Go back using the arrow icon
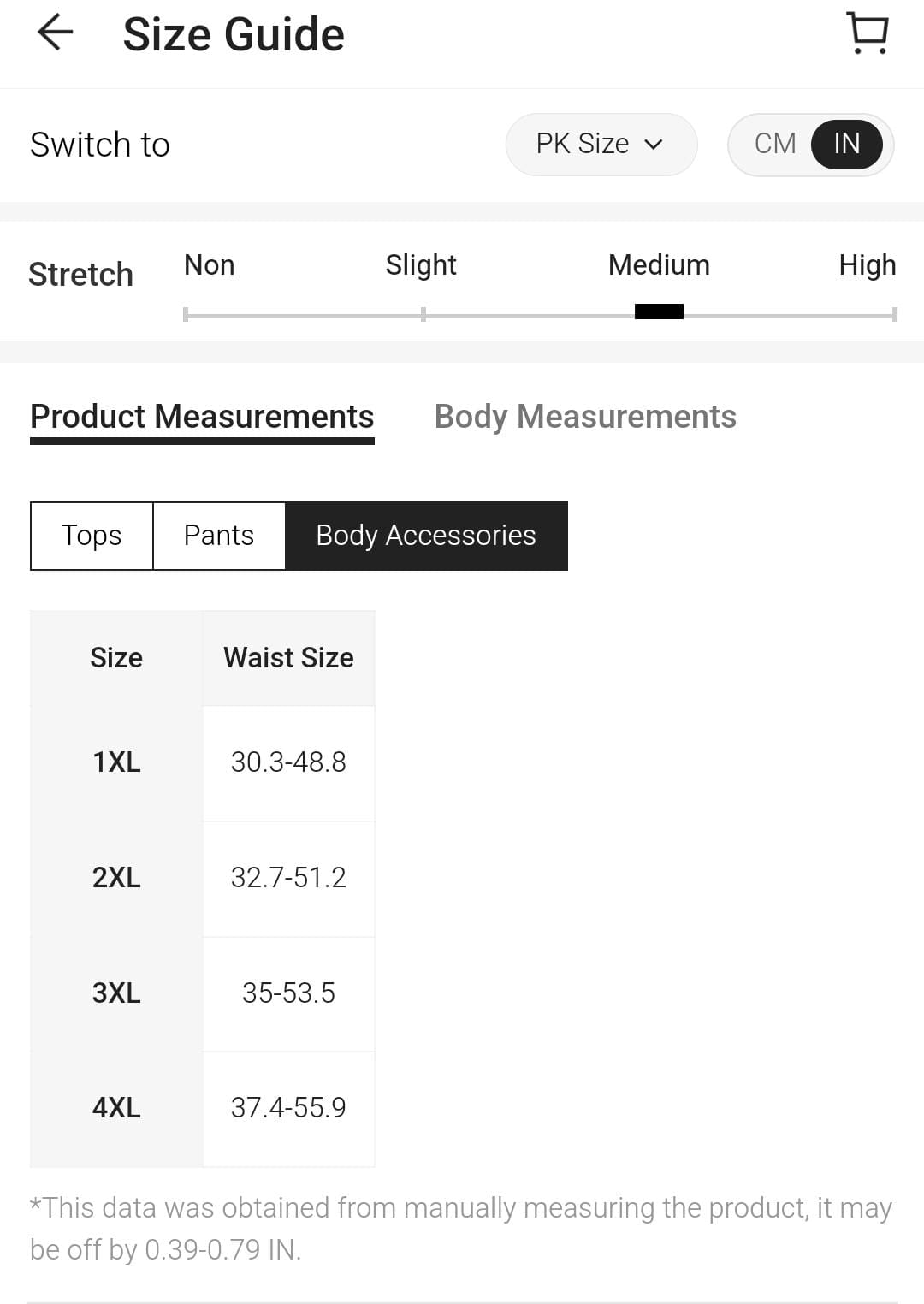 pyautogui.click(x=56, y=33)
